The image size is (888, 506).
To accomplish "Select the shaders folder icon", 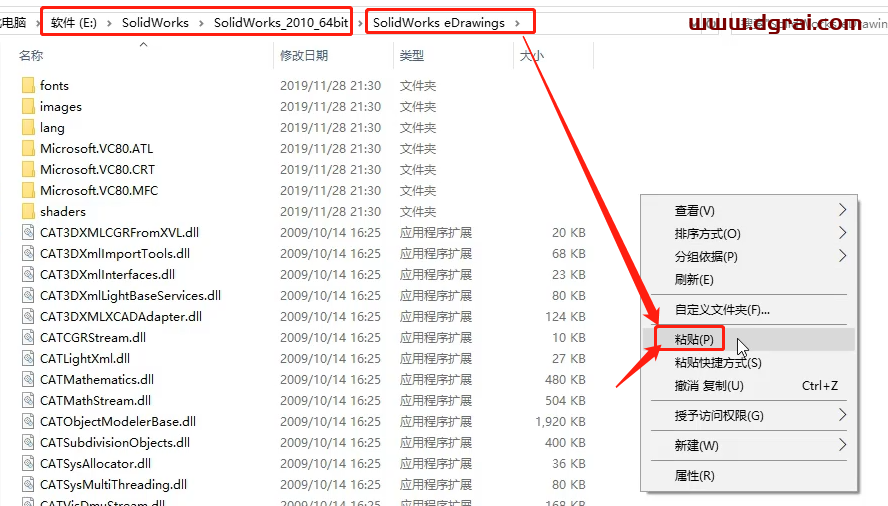I will point(28,211).
